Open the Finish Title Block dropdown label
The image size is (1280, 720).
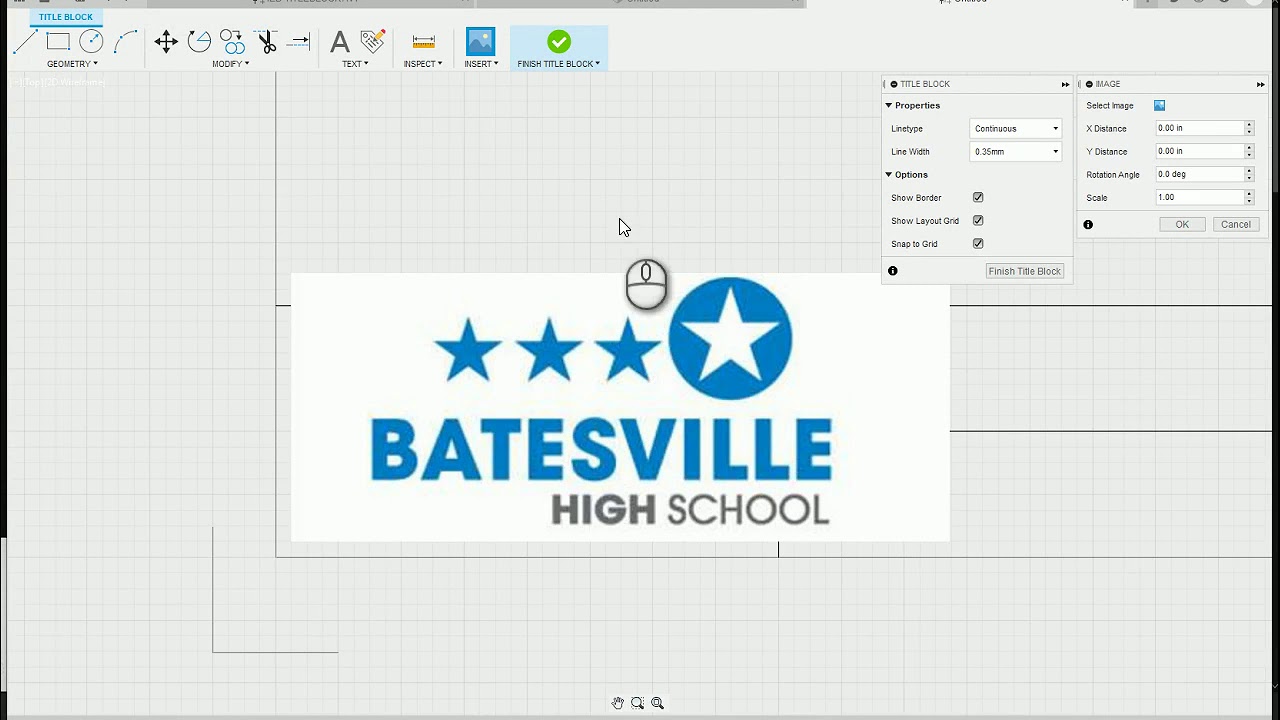pos(559,64)
